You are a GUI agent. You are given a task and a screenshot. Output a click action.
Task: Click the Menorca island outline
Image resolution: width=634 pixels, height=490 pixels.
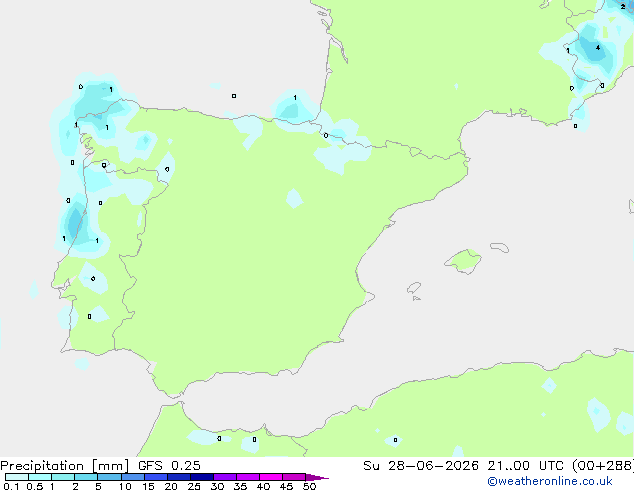click(x=499, y=247)
